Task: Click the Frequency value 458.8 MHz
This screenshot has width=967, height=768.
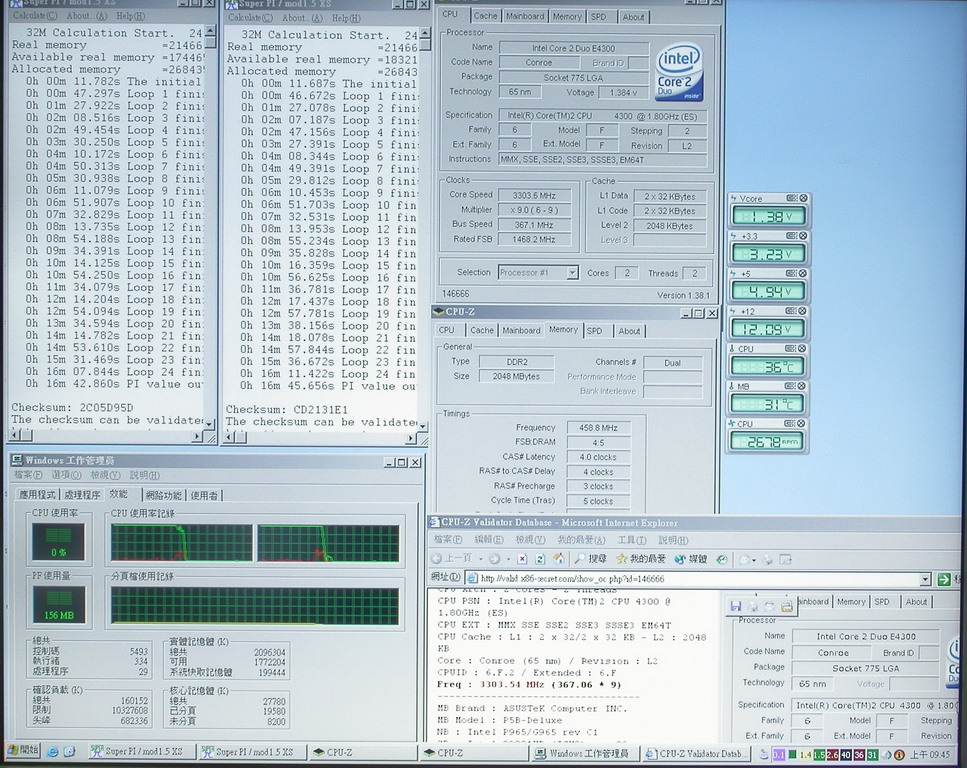Action: 598,428
